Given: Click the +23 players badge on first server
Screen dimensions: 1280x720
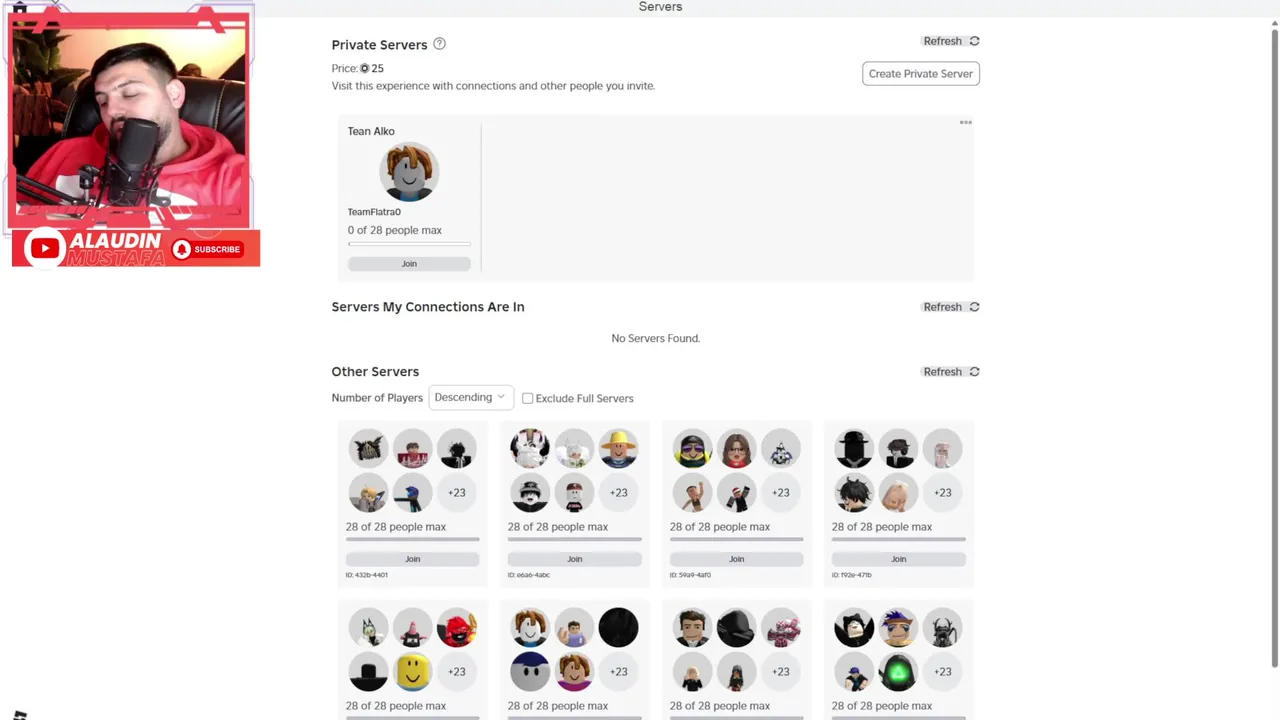Looking at the screenshot, I should pyautogui.click(x=456, y=492).
